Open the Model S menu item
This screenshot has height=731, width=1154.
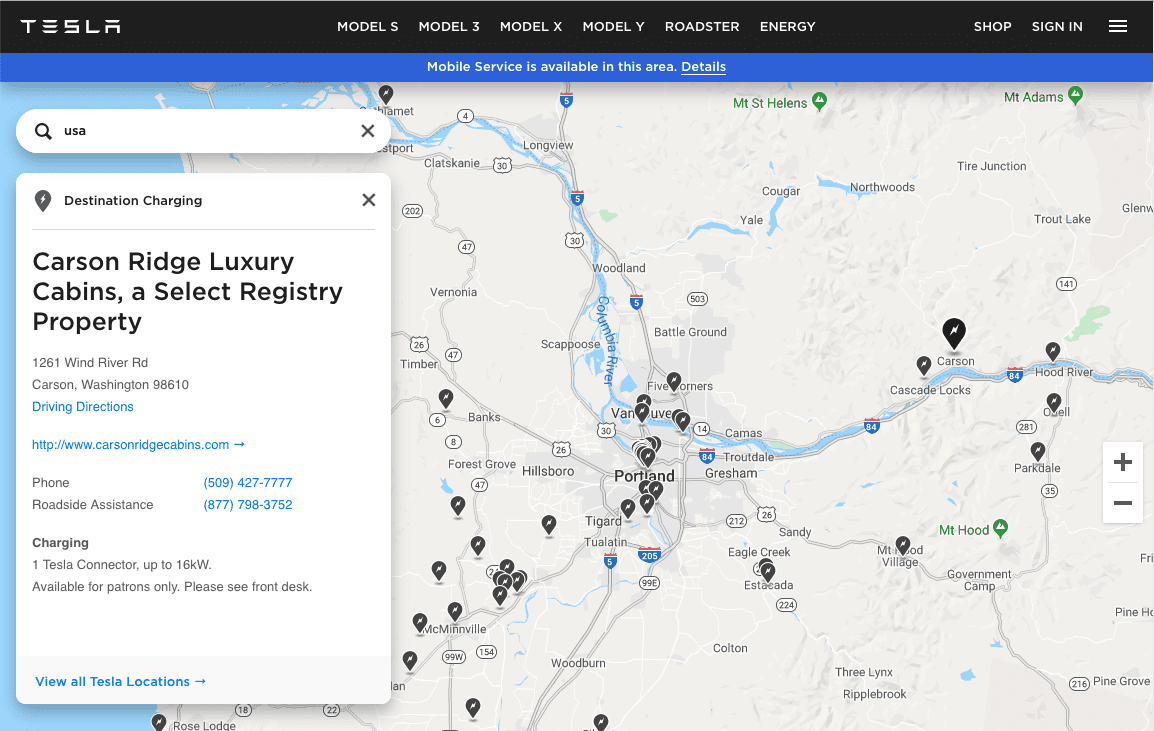point(367,27)
